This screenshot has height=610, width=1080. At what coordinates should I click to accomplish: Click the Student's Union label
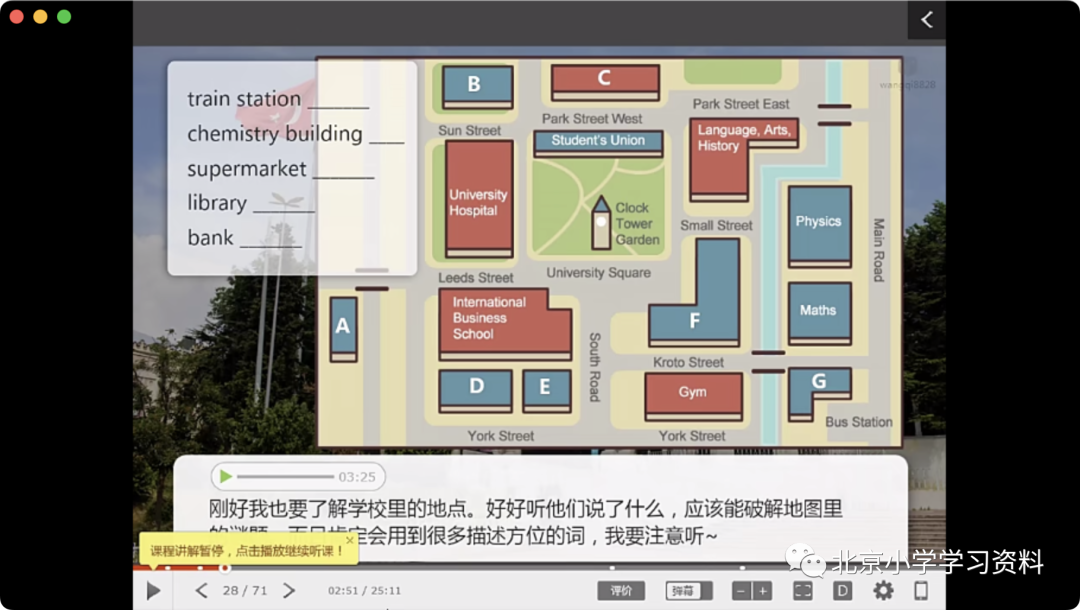tap(598, 140)
